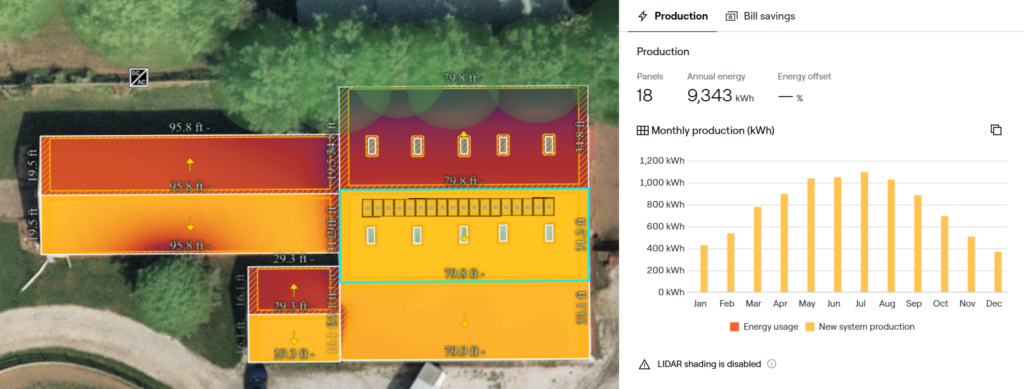
Task: Click the November production bar
Action: (971, 264)
